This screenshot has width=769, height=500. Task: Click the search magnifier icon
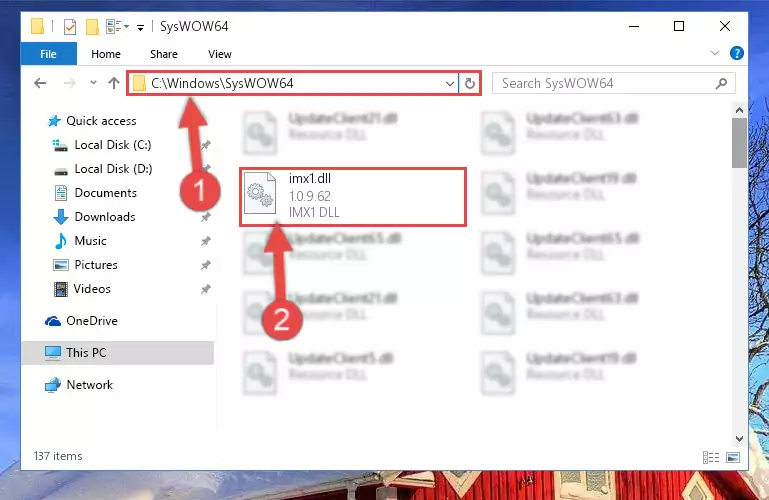721,83
